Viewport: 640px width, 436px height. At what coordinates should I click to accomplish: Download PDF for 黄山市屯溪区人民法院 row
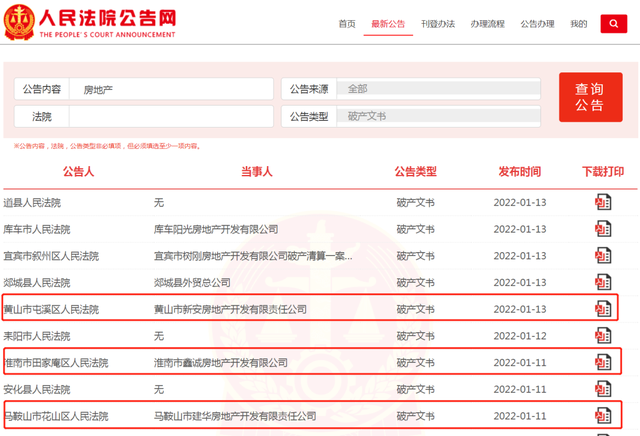(x=603, y=309)
